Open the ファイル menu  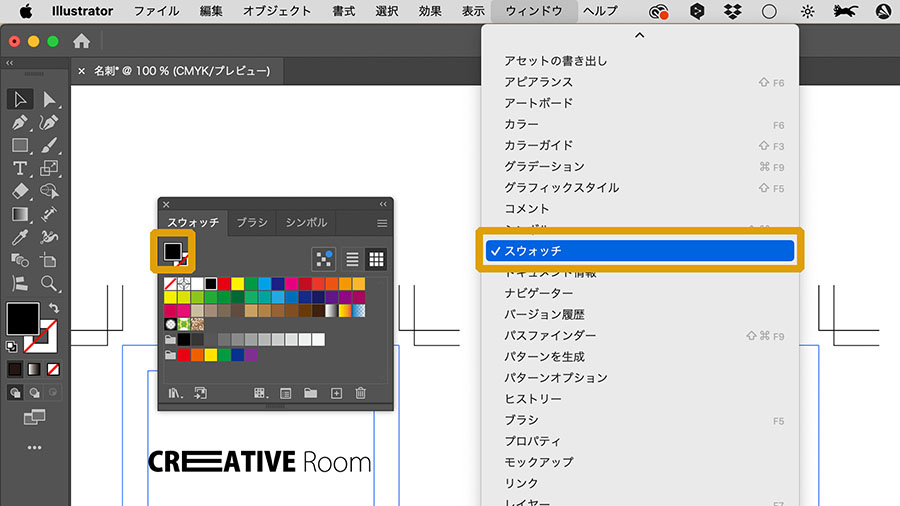(x=156, y=11)
